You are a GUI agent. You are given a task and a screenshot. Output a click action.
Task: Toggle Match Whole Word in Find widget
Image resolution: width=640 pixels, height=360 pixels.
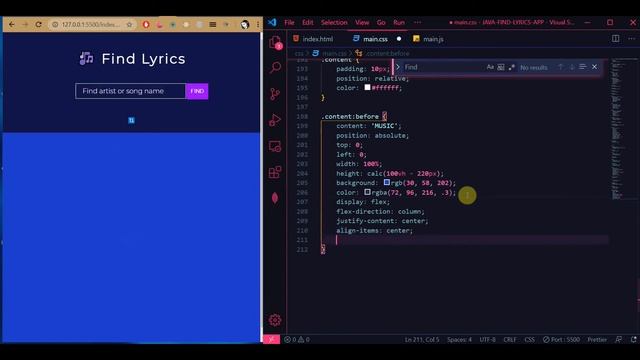pos(501,67)
